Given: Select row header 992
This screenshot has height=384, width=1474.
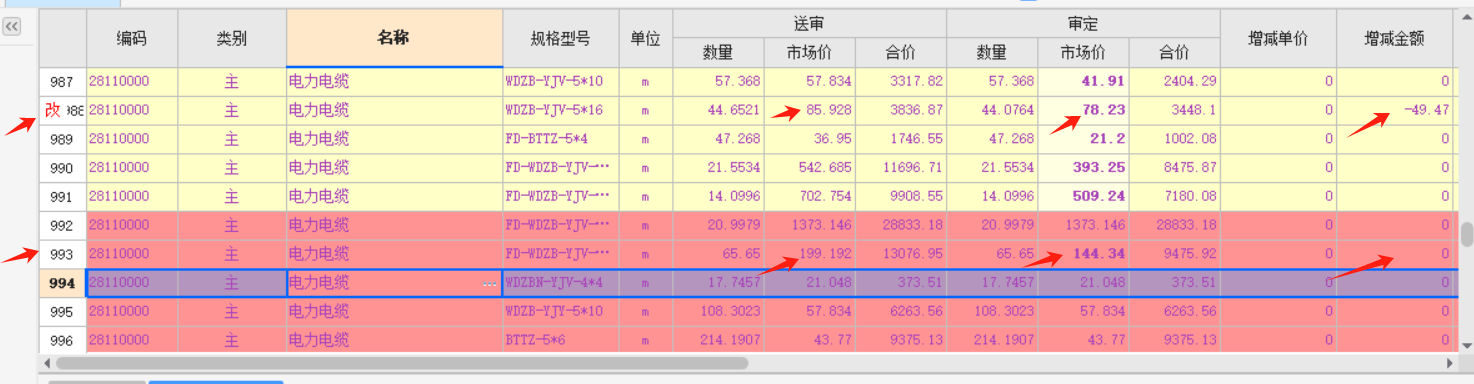Looking at the screenshot, I should click(62, 225).
